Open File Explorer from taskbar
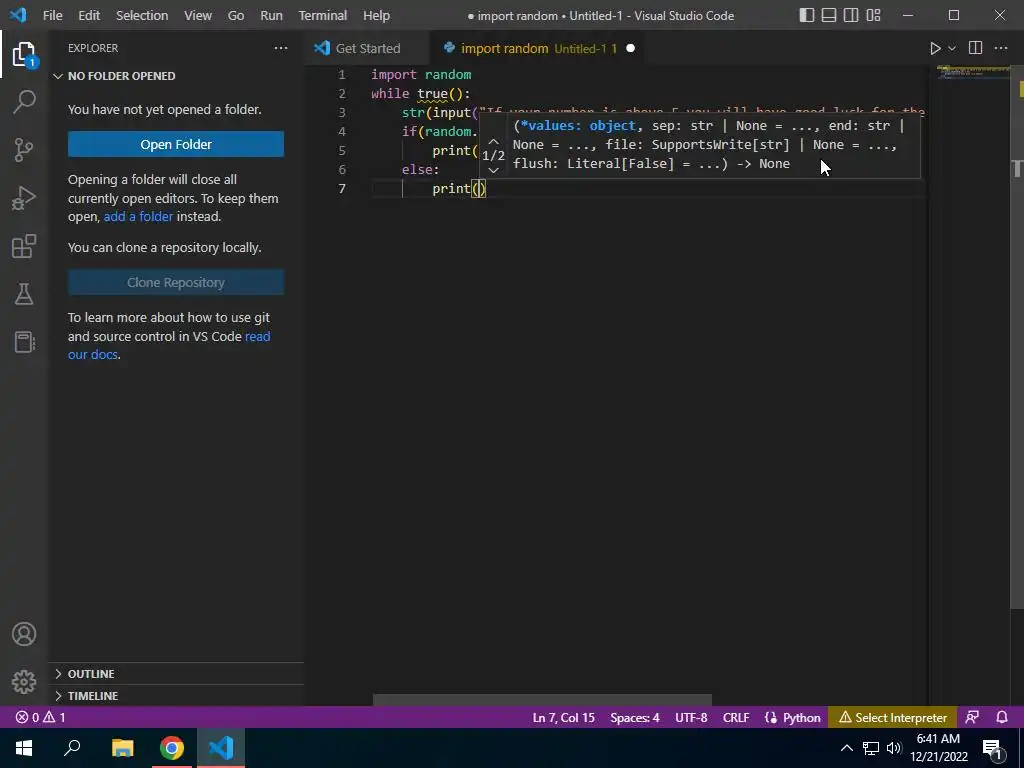This screenshot has height=768, width=1024. click(x=122, y=748)
